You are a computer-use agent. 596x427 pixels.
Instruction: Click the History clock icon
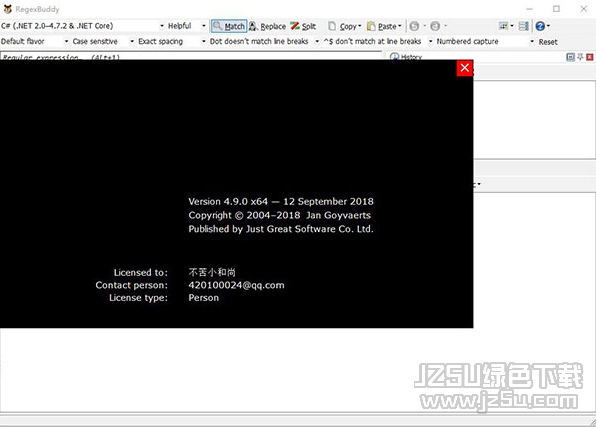click(x=394, y=57)
